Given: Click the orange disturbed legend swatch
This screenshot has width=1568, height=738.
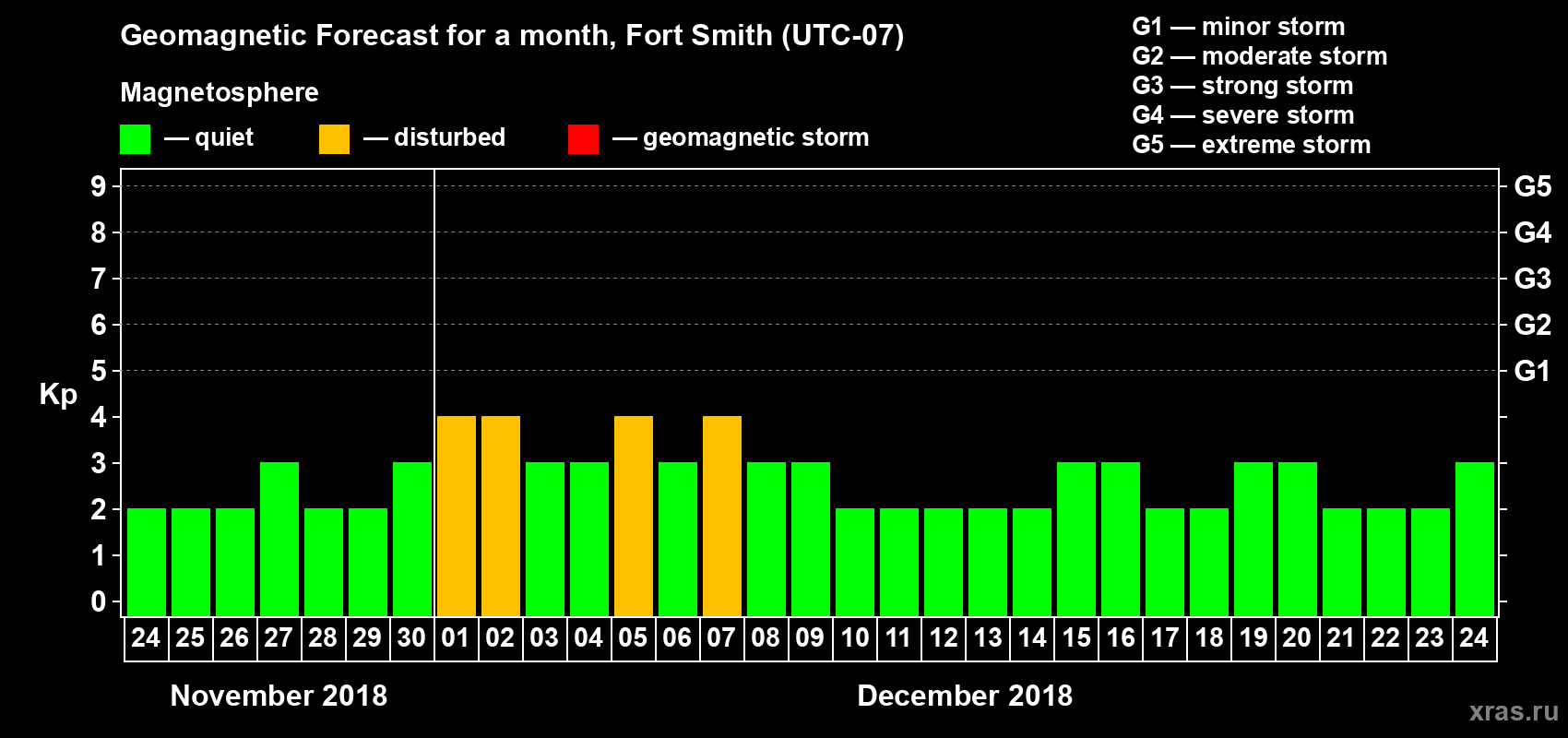Looking at the screenshot, I should (334, 139).
